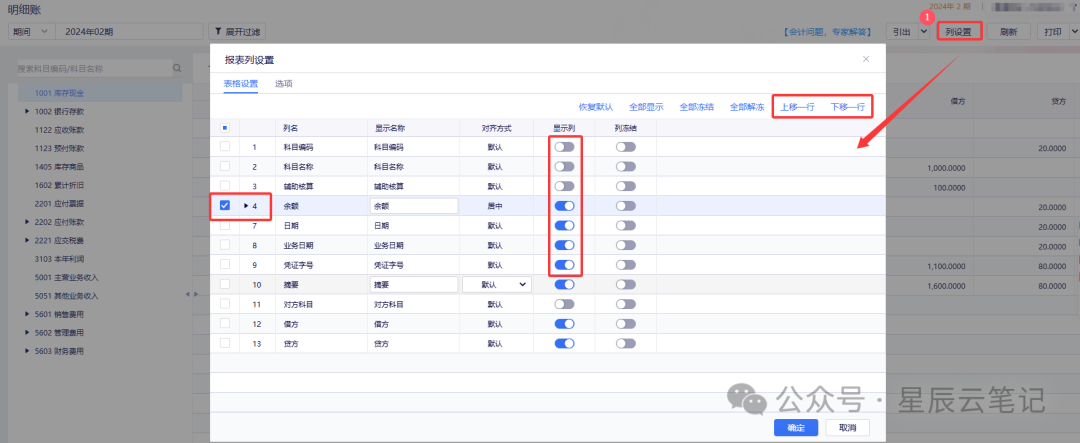The height and width of the screenshot is (443, 1080).
Task: Switch to the 表格设置 tab
Action: click(240, 83)
